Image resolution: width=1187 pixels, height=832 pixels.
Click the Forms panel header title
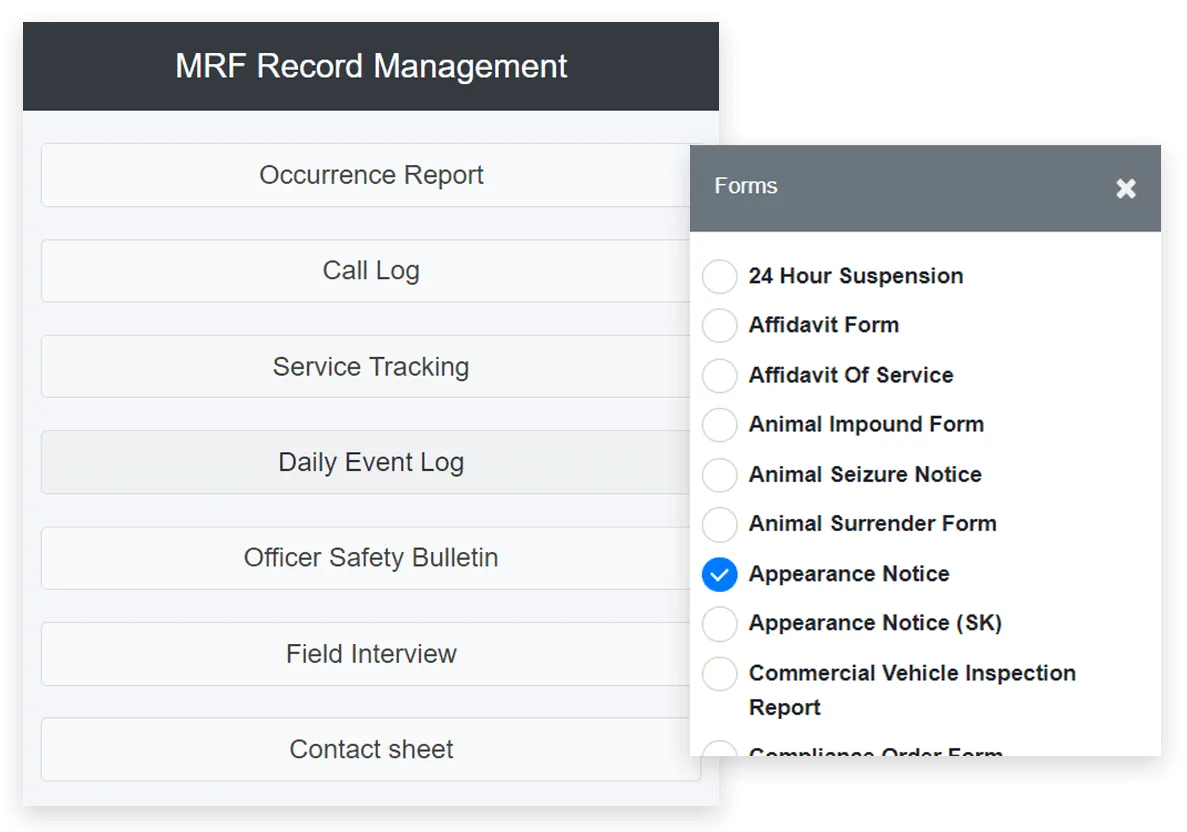(746, 186)
